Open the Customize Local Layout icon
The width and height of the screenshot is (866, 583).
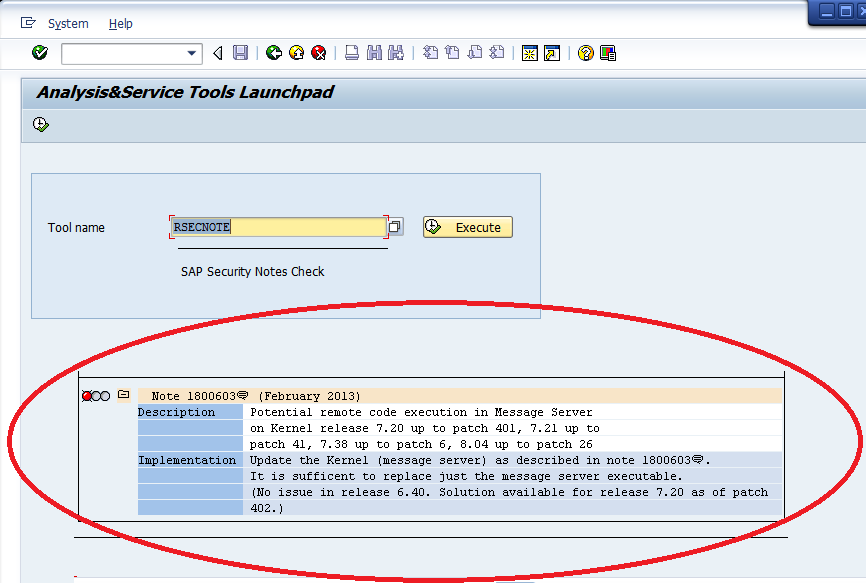coord(608,53)
